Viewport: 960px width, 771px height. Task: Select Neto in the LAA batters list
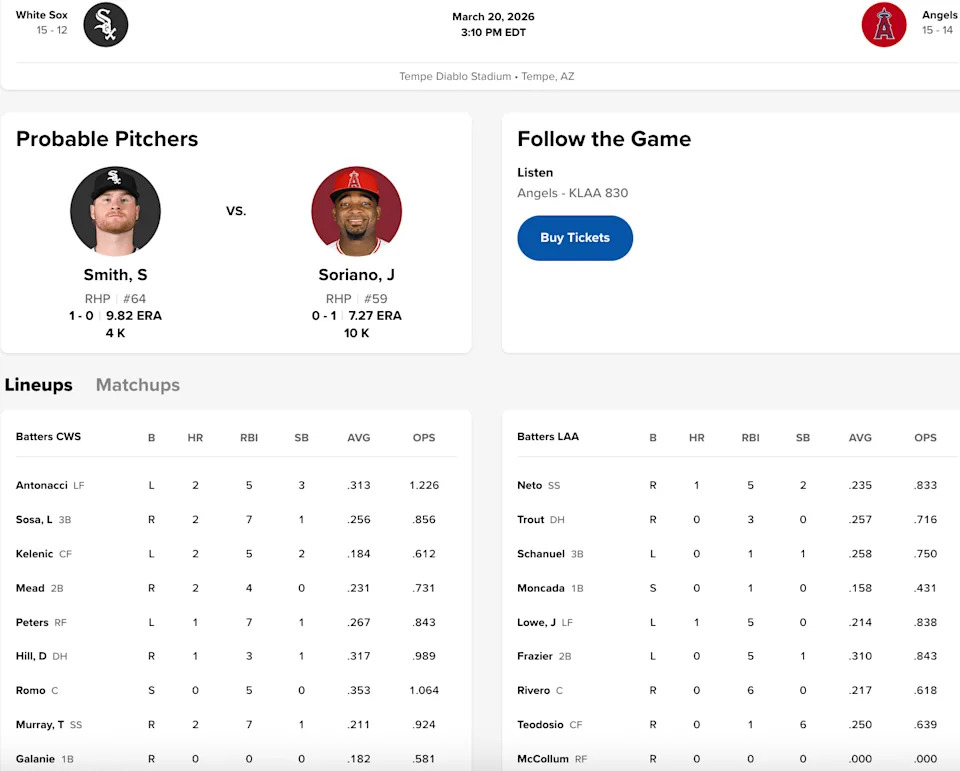[530, 485]
